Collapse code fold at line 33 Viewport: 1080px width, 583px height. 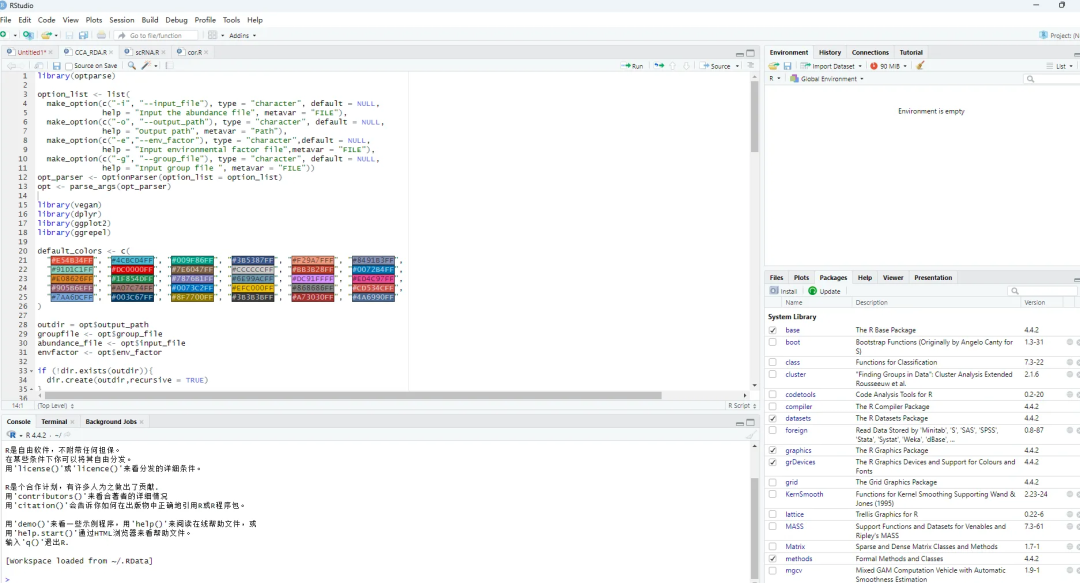click(x=31, y=371)
